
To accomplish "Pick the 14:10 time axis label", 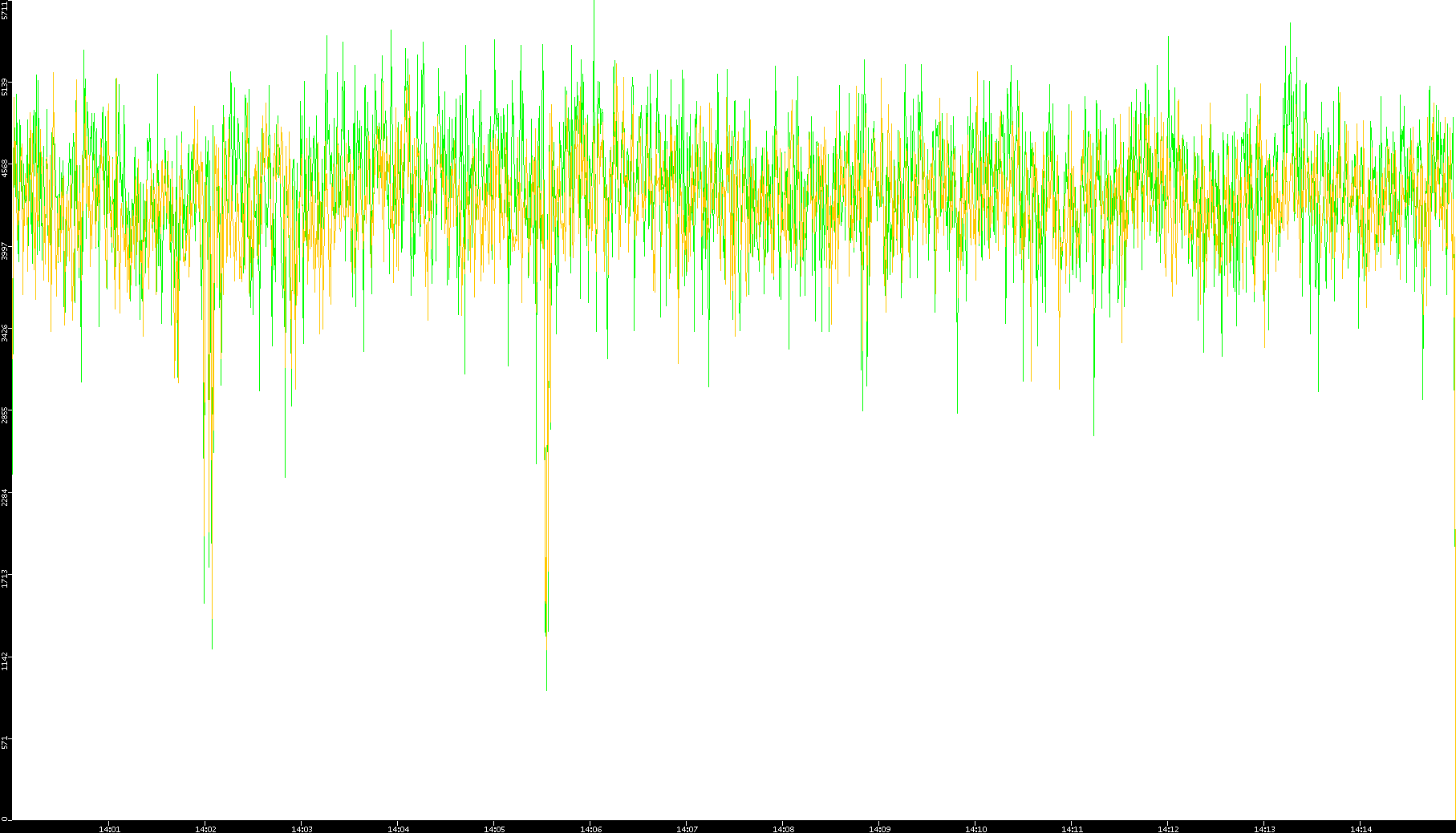I will point(975,829).
